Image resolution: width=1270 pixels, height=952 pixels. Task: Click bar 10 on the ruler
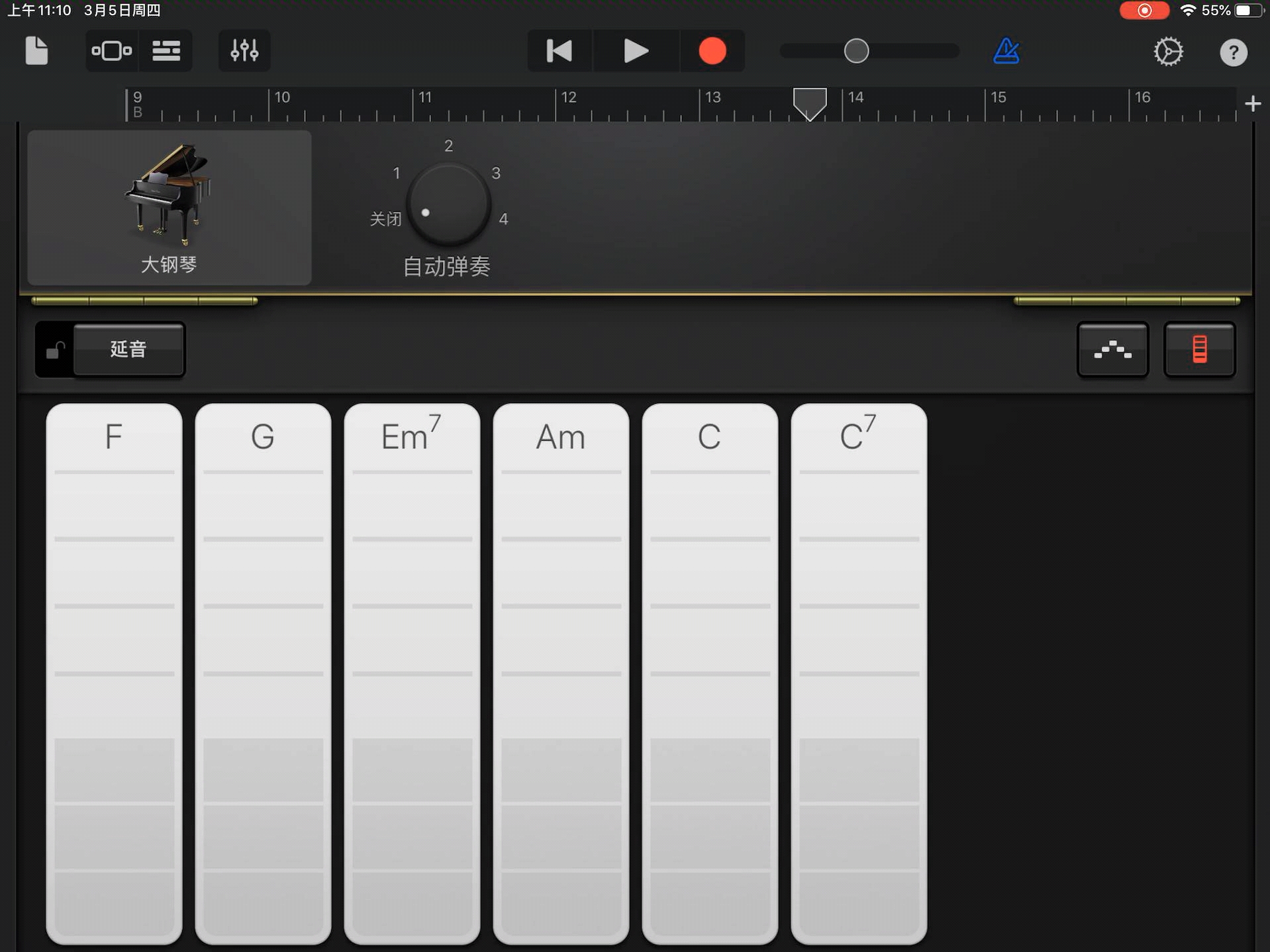click(282, 98)
